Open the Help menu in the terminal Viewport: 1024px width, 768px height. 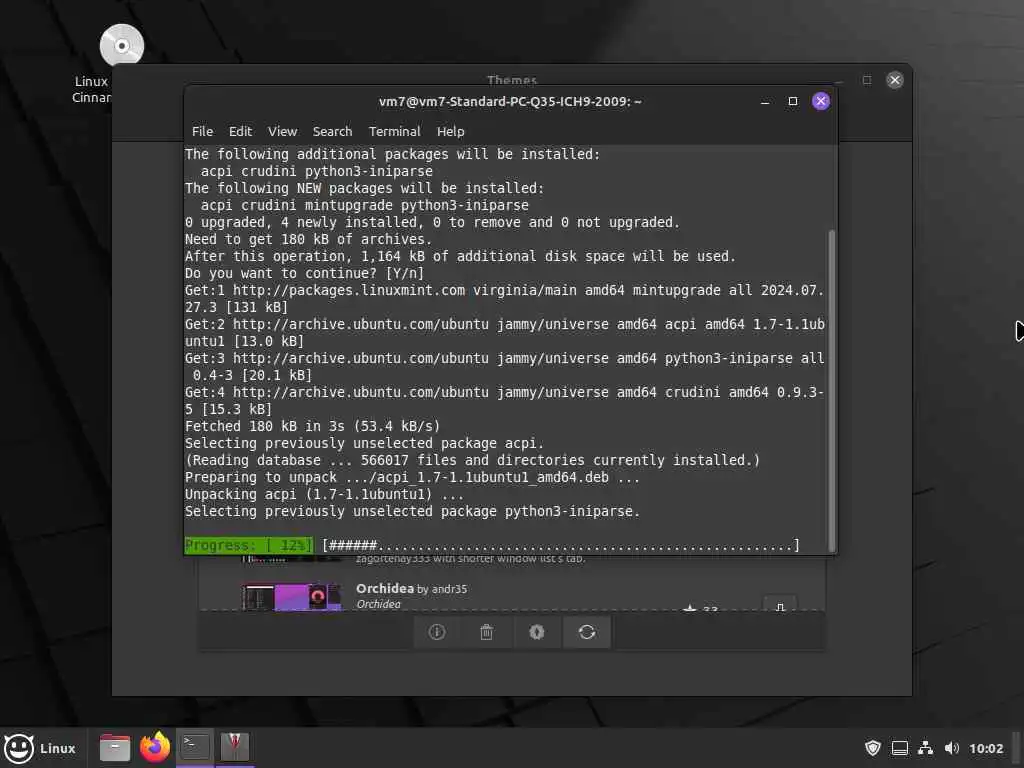[x=450, y=131]
